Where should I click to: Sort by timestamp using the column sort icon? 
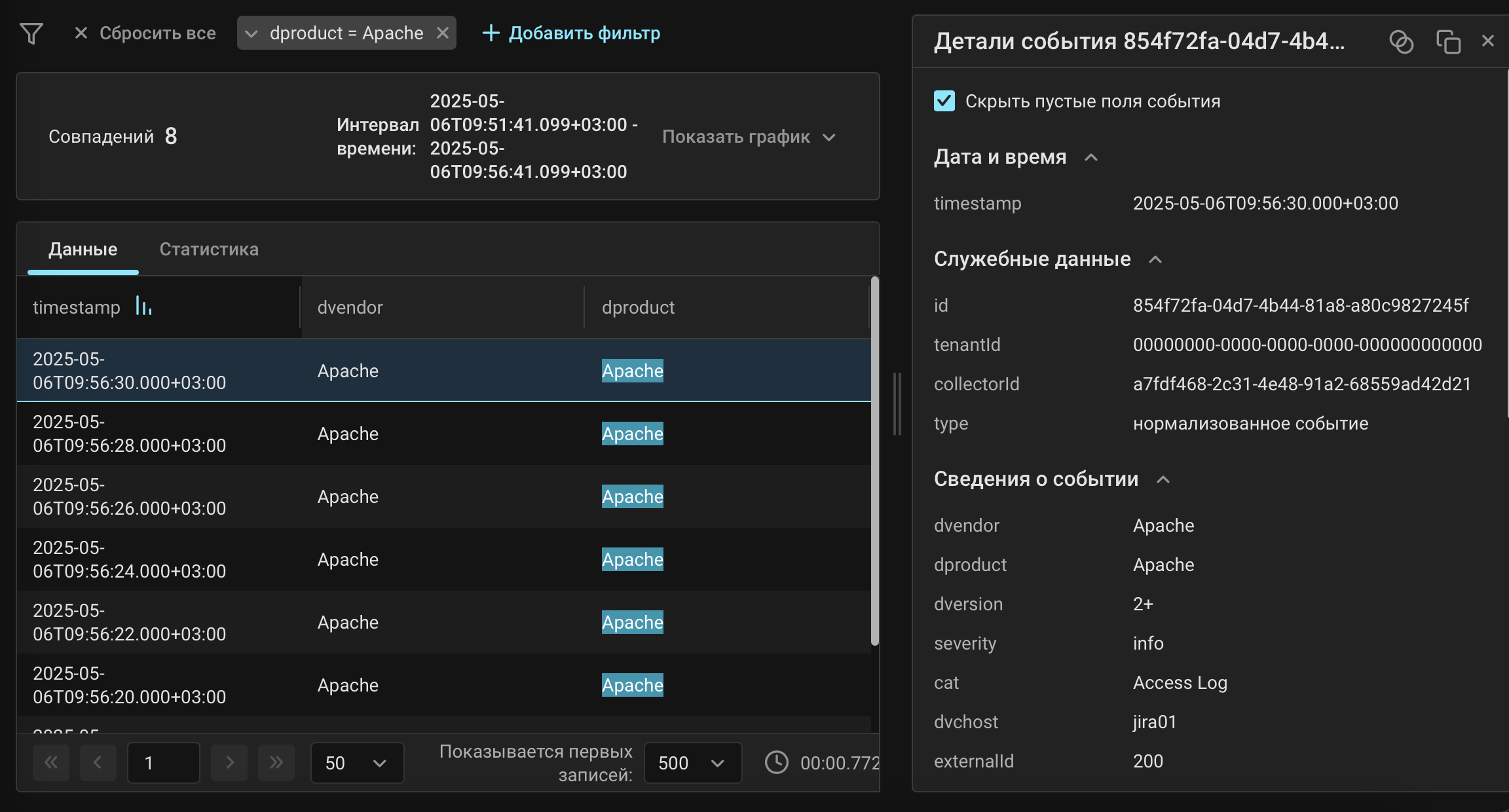pyautogui.click(x=143, y=306)
